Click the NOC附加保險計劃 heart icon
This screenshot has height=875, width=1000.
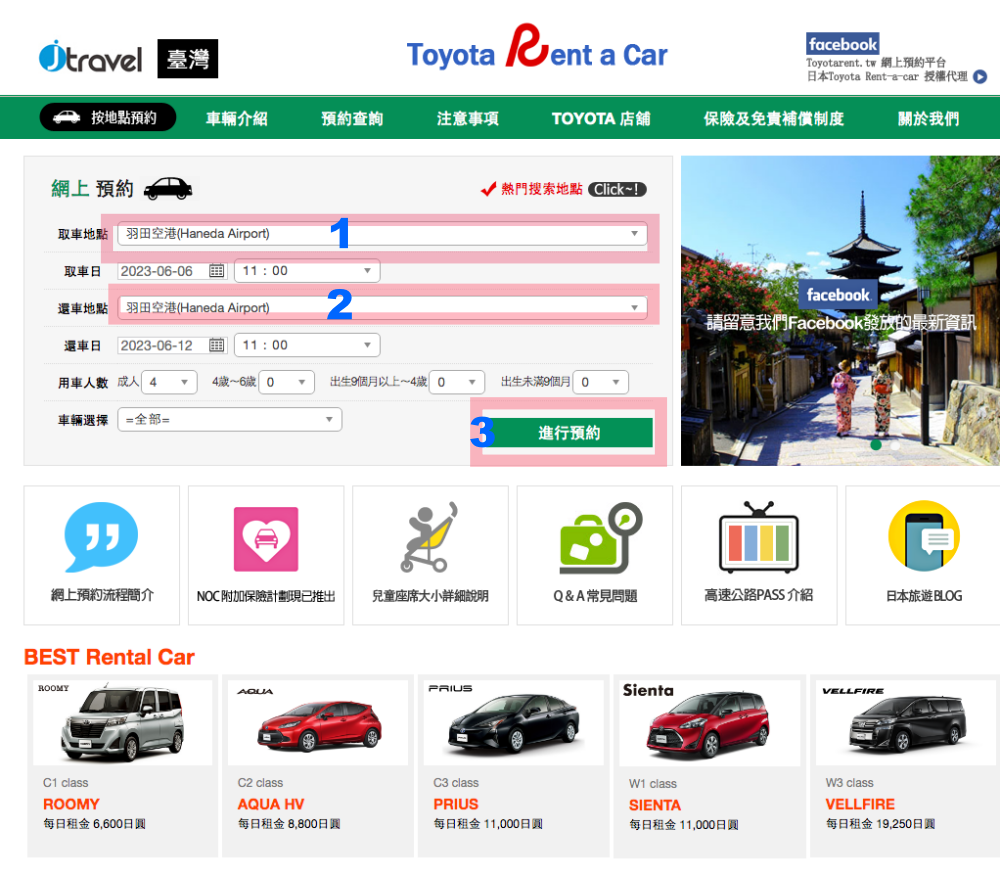[x=265, y=540]
